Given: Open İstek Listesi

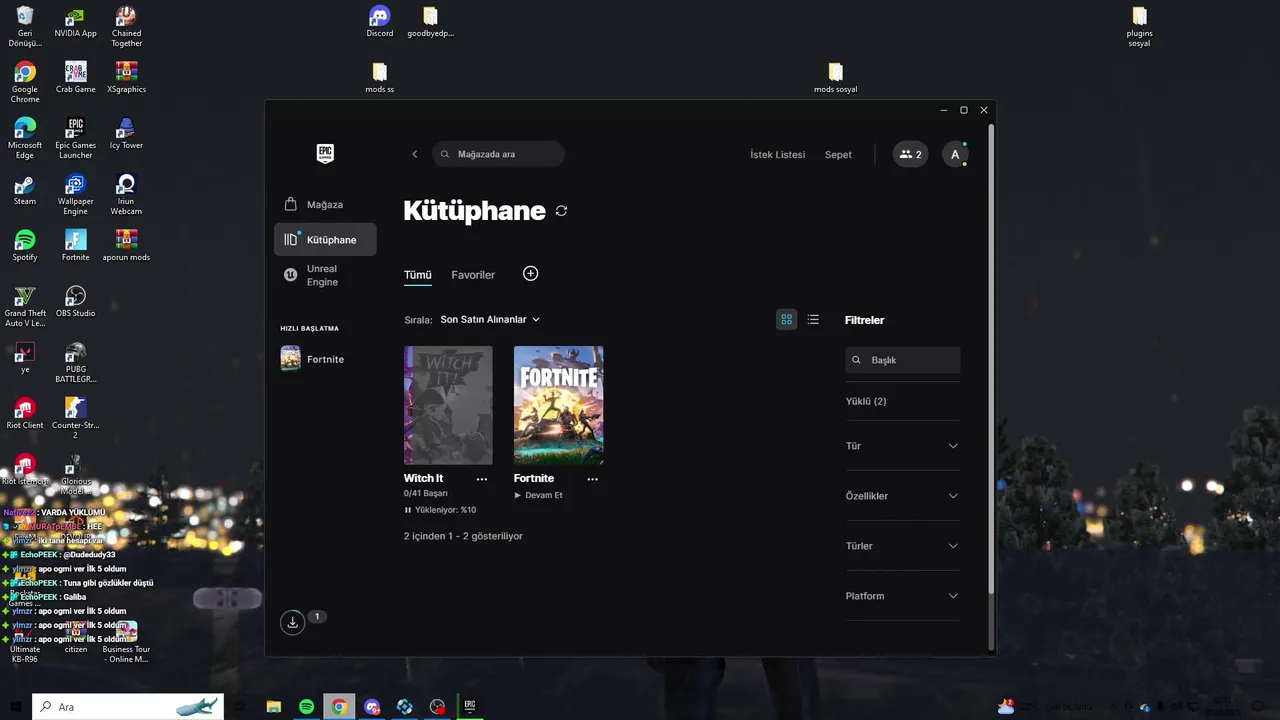Looking at the screenshot, I should point(777,154).
